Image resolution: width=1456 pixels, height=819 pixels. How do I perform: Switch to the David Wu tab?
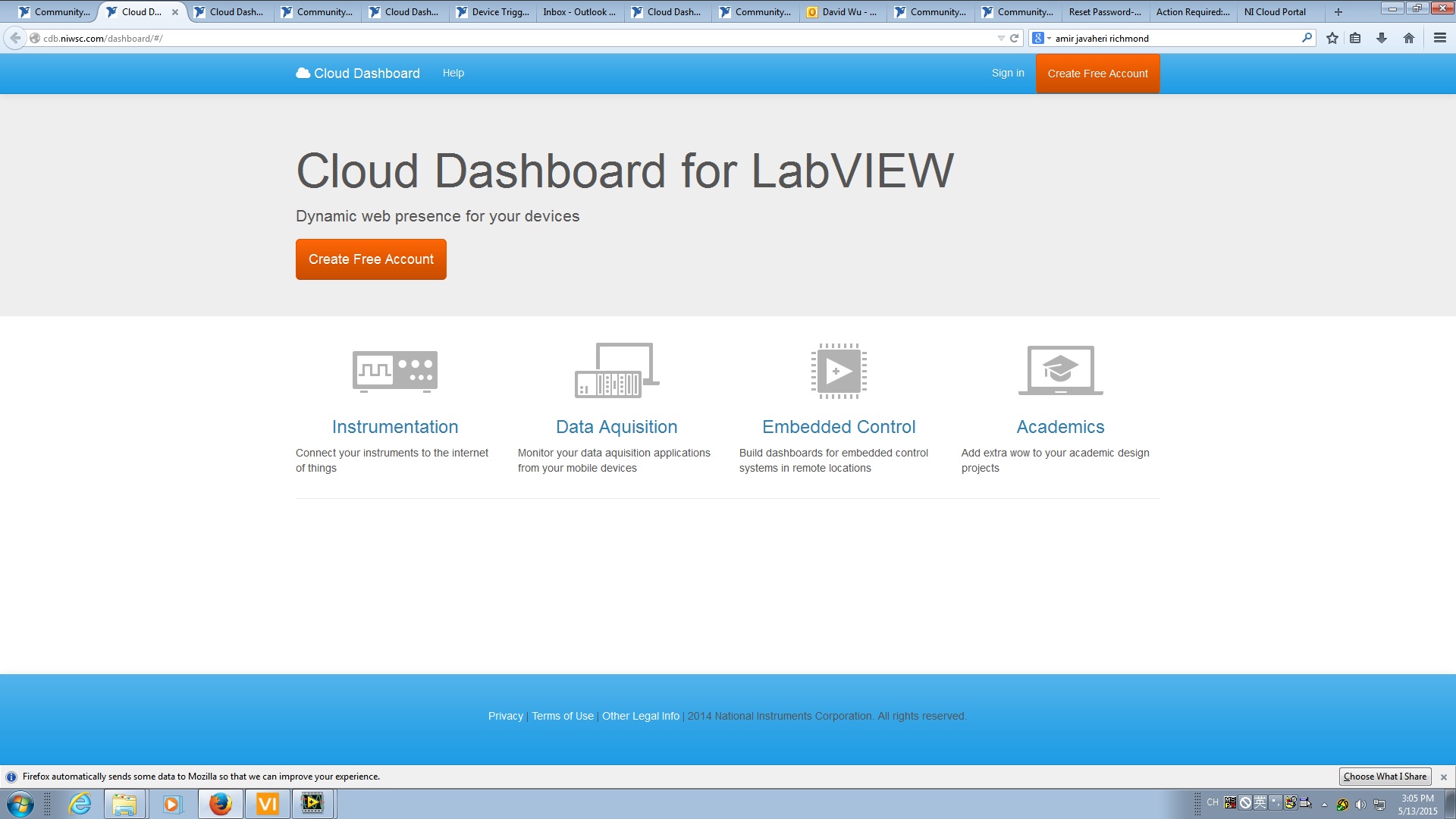point(843,12)
